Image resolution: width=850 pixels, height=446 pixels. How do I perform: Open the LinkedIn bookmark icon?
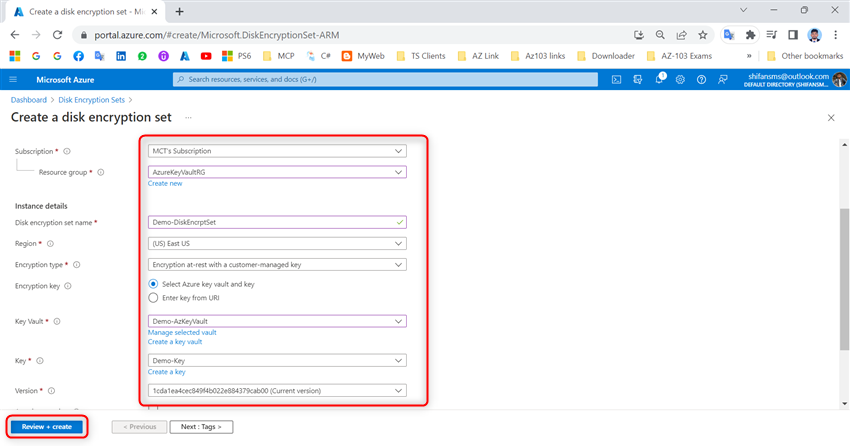pyautogui.click(x=121, y=56)
